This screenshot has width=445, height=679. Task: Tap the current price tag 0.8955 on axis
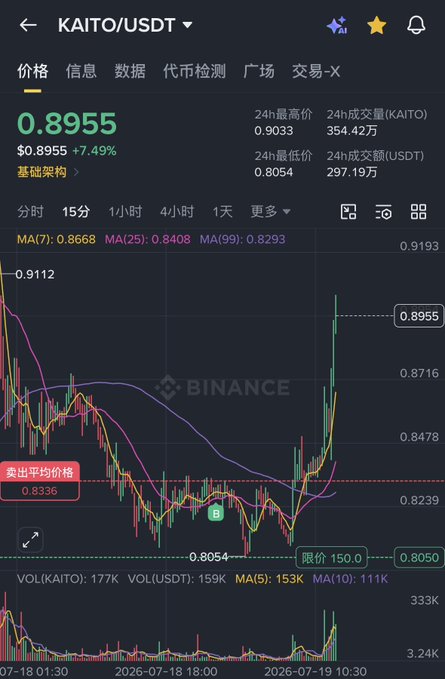[419, 316]
